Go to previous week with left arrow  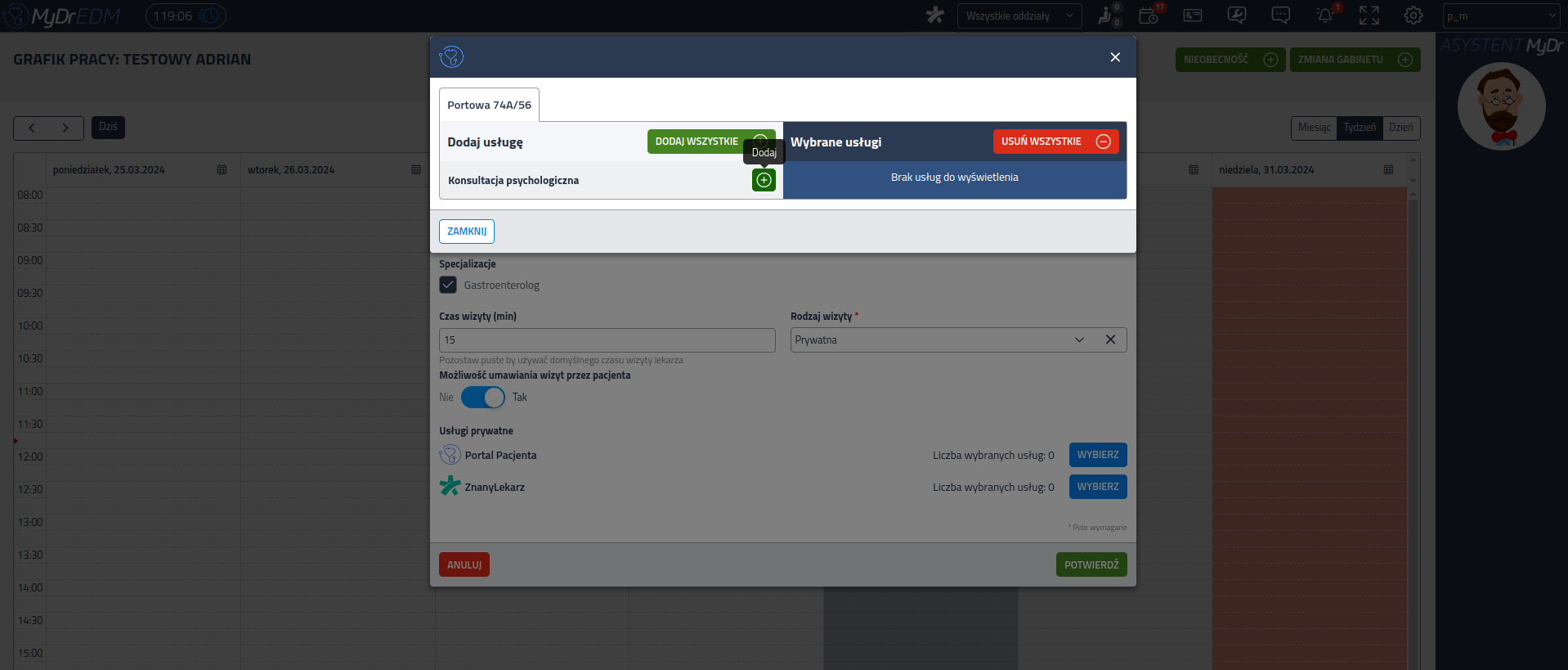32,128
